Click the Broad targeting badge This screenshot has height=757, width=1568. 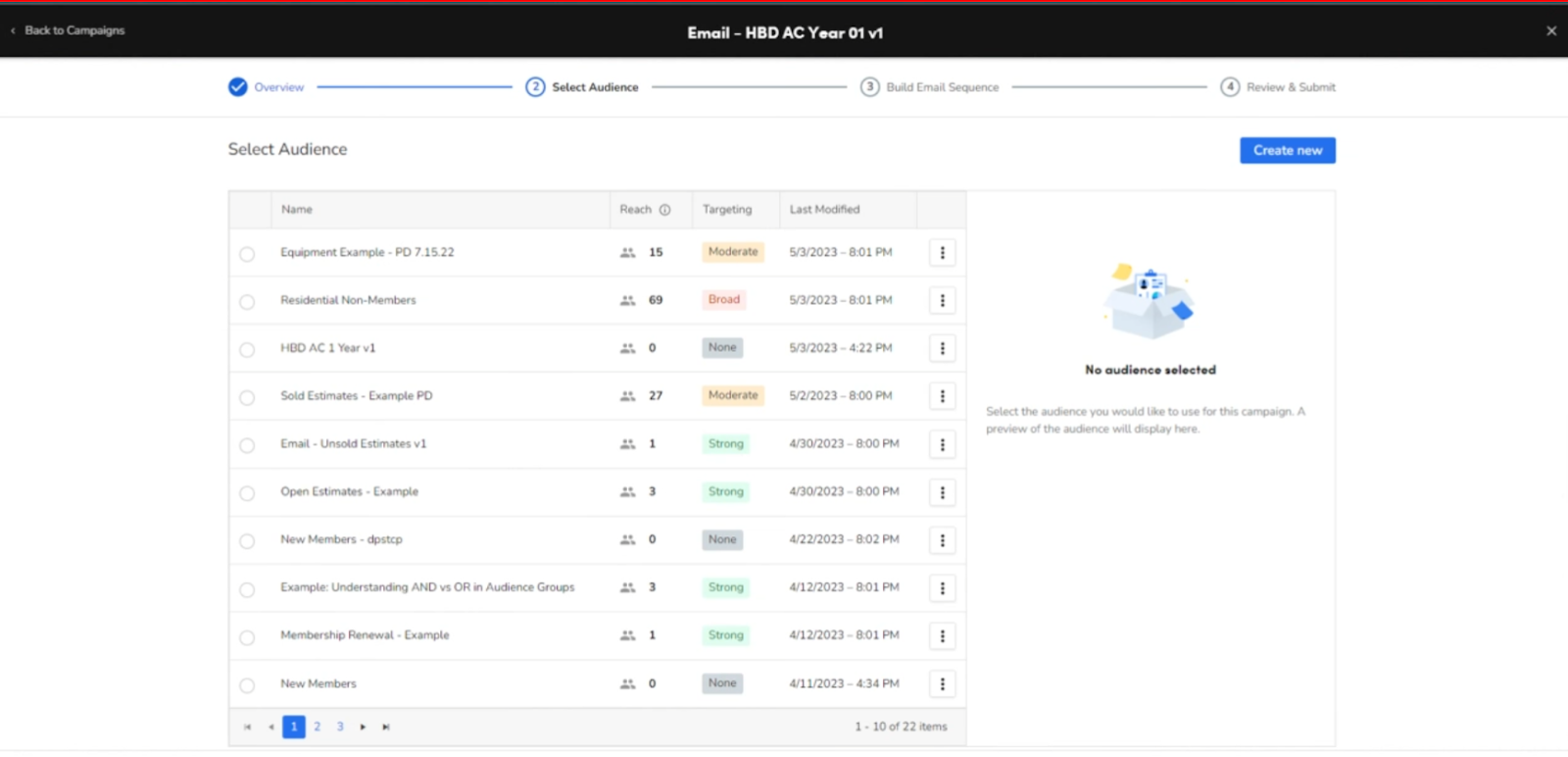click(724, 300)
